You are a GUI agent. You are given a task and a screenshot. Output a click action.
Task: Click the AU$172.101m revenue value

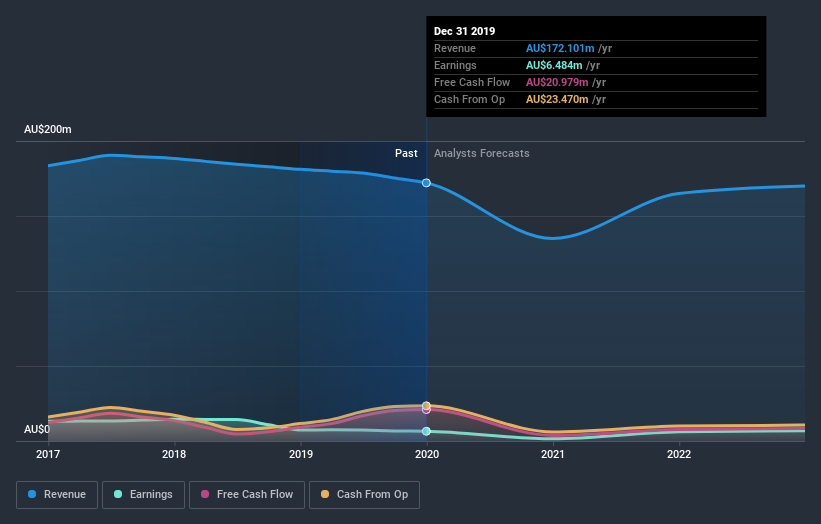click(x=560, y=48)
